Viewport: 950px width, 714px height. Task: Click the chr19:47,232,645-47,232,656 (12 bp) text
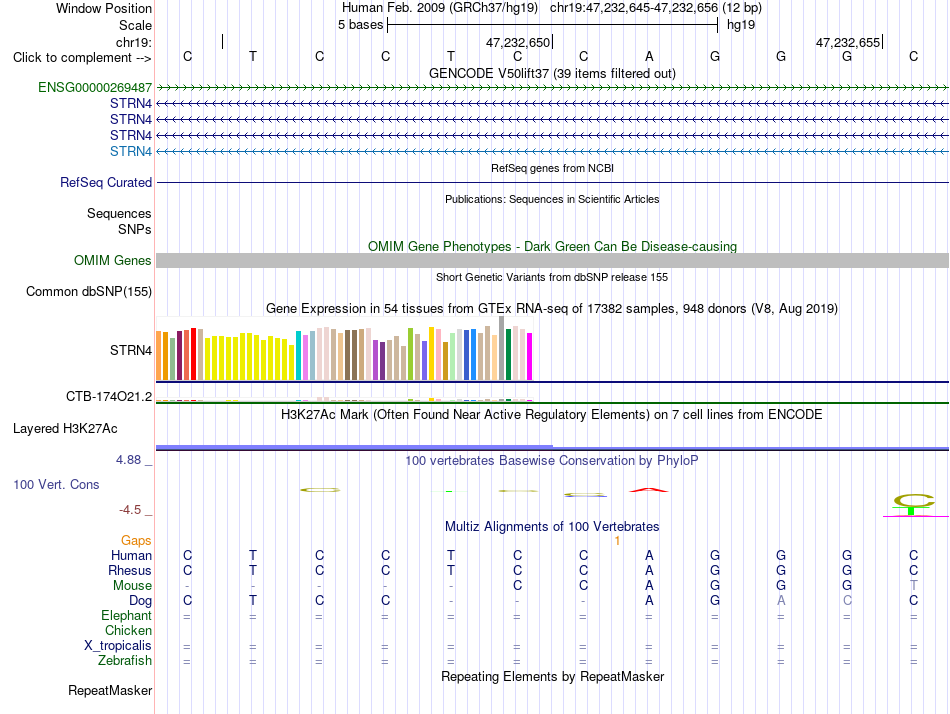656,8
